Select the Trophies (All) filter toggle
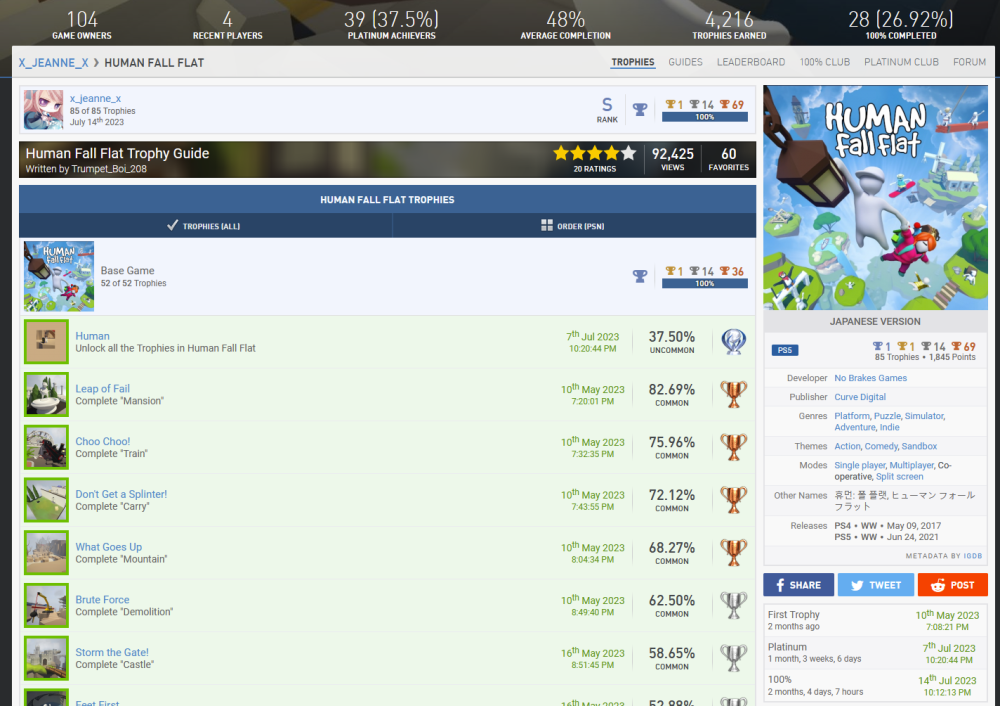 coord(205,226)
